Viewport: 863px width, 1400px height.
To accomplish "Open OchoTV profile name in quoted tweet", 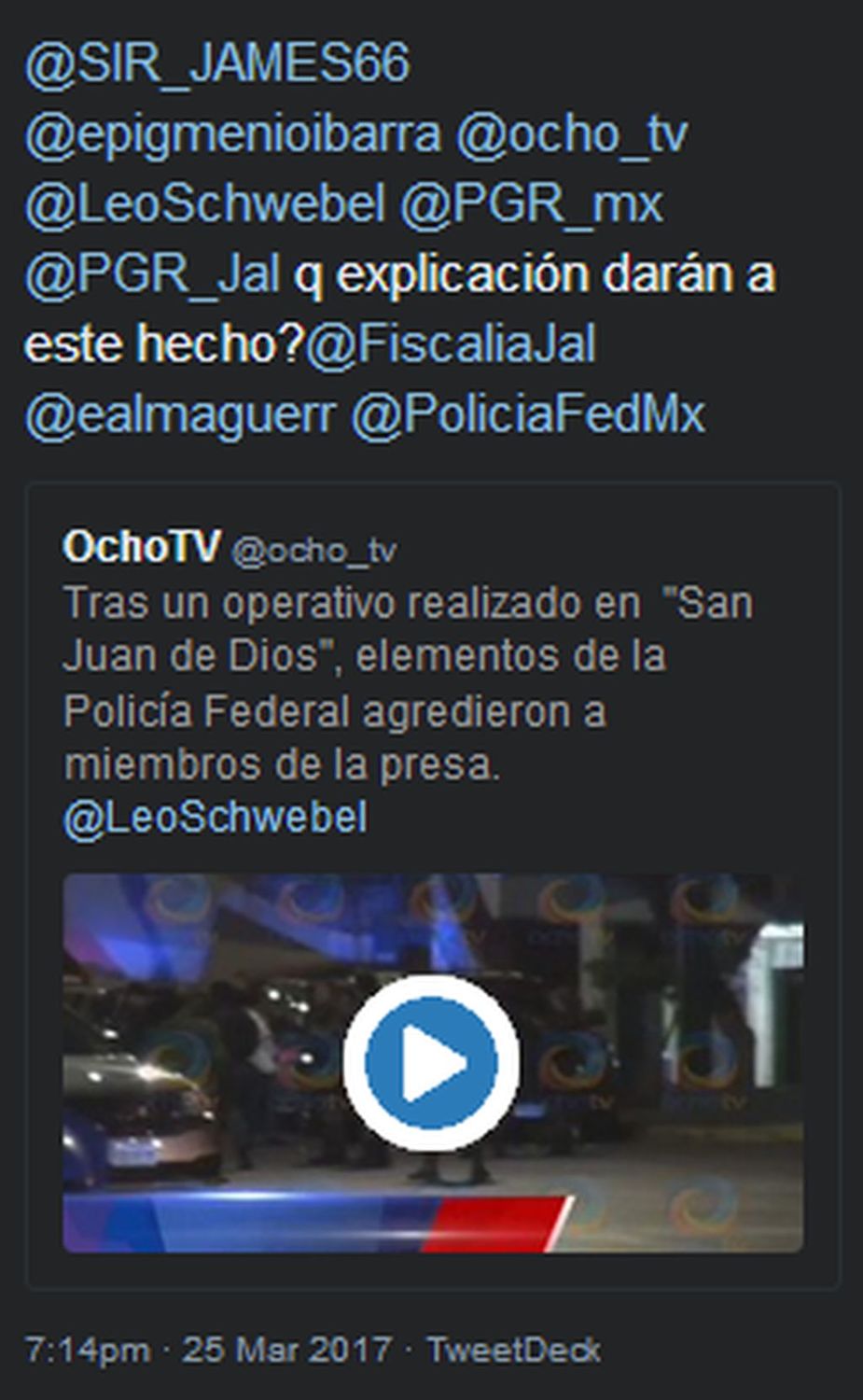I will click(x=142, y=547).
